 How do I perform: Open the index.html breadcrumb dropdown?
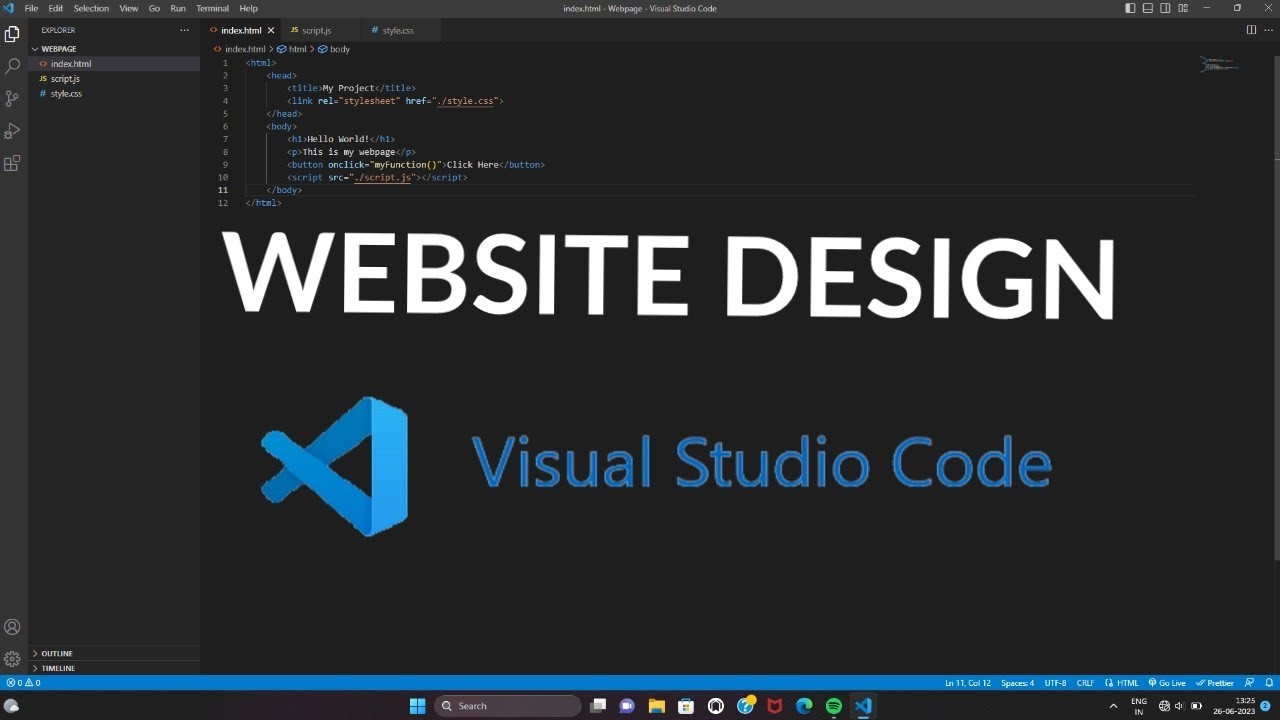click(x=240, y=49)
